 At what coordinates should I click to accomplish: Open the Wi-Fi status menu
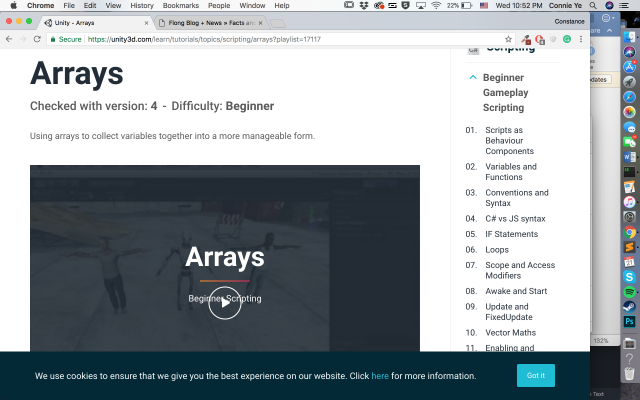[x=436, y=5]
